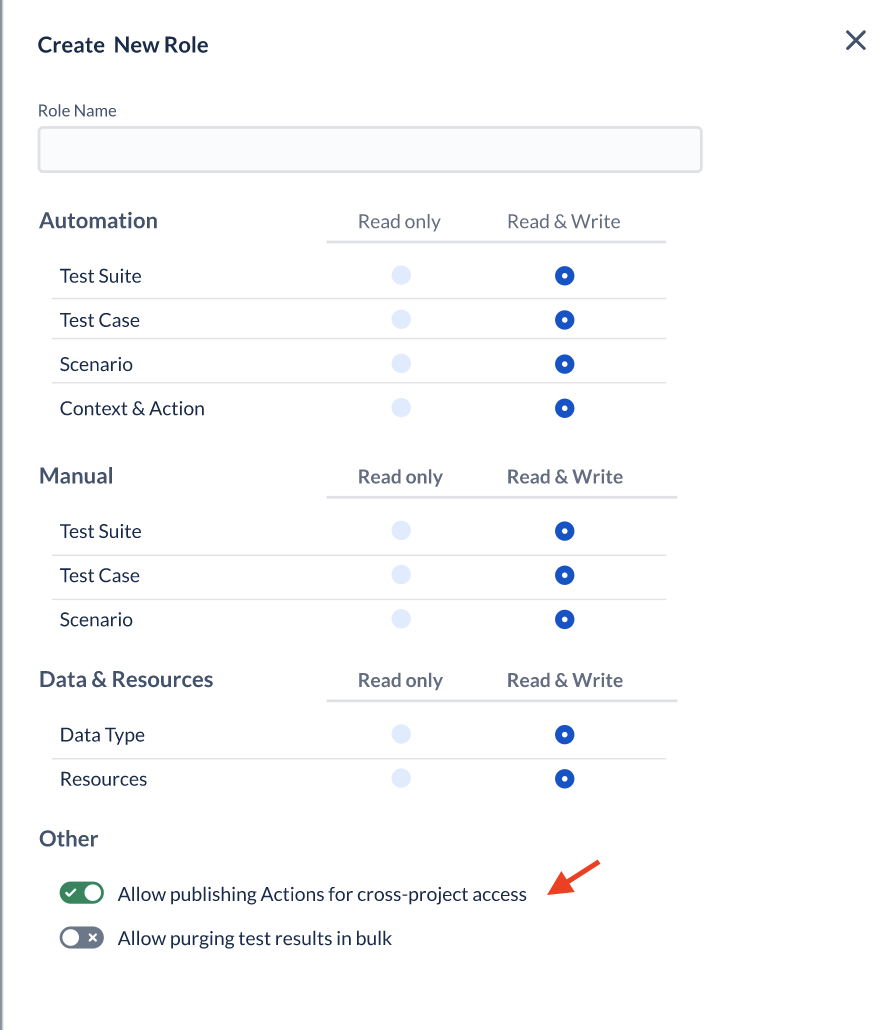Image resolution: width=882 pixels, height=1030 pixels.
Task: Disable publishing Actions for cross-project access toggle
Action: [x=81, y=893]
